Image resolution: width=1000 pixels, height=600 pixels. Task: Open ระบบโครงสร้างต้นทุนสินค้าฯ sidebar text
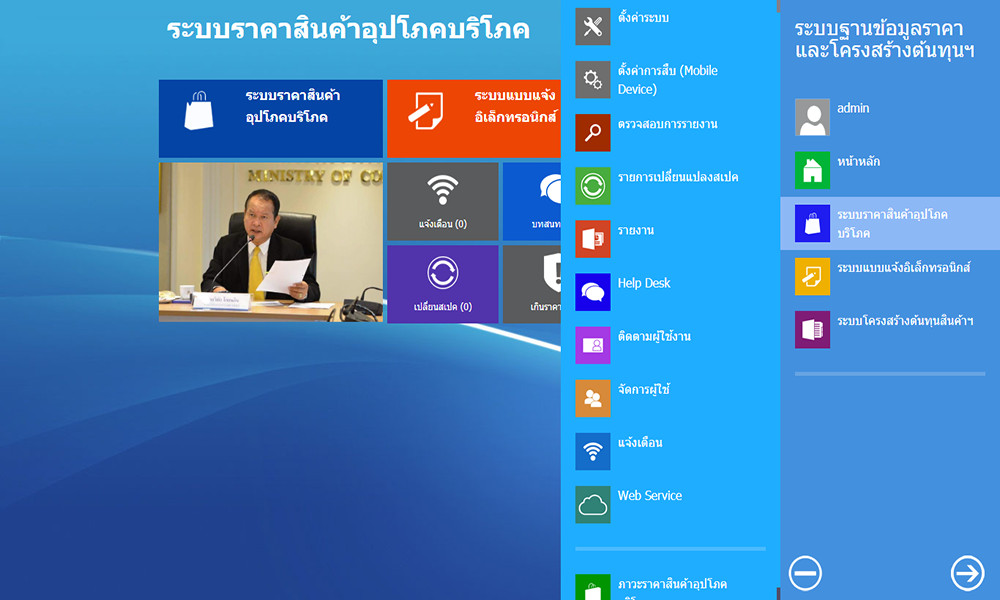click(905, 321)
